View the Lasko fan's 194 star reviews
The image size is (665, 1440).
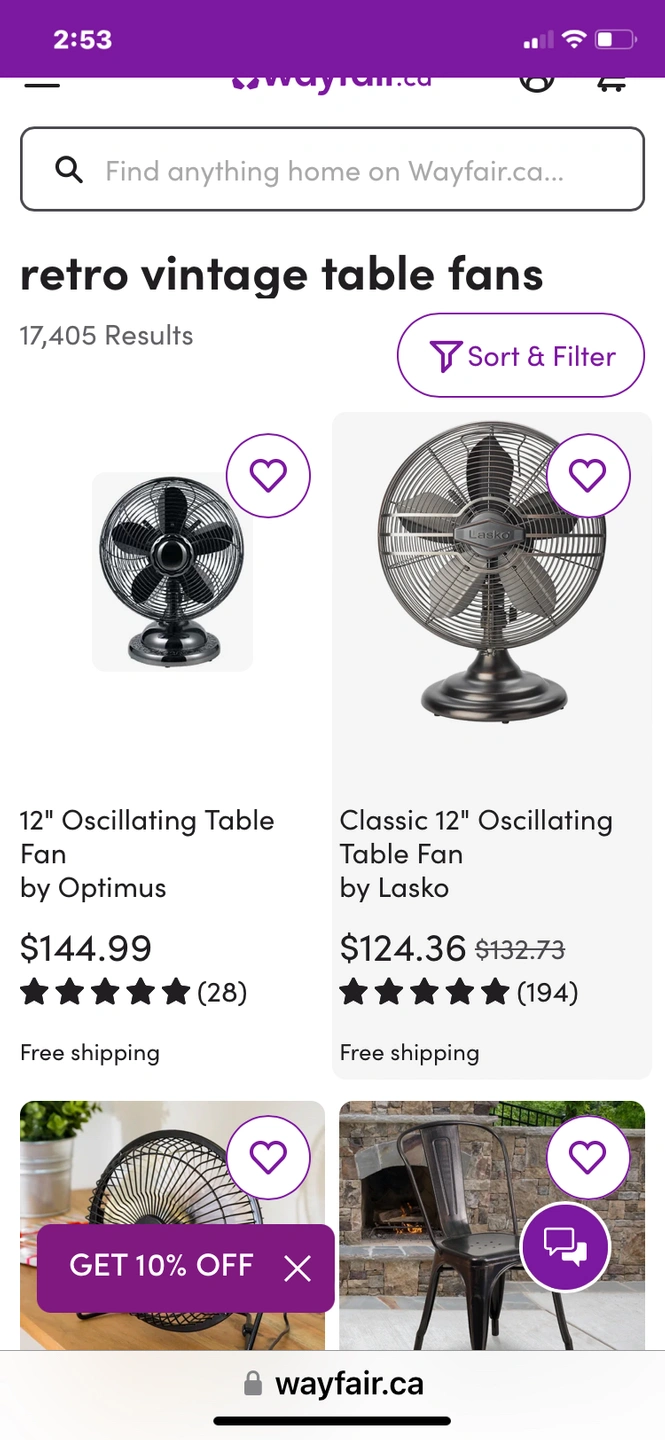click(459, 992)
